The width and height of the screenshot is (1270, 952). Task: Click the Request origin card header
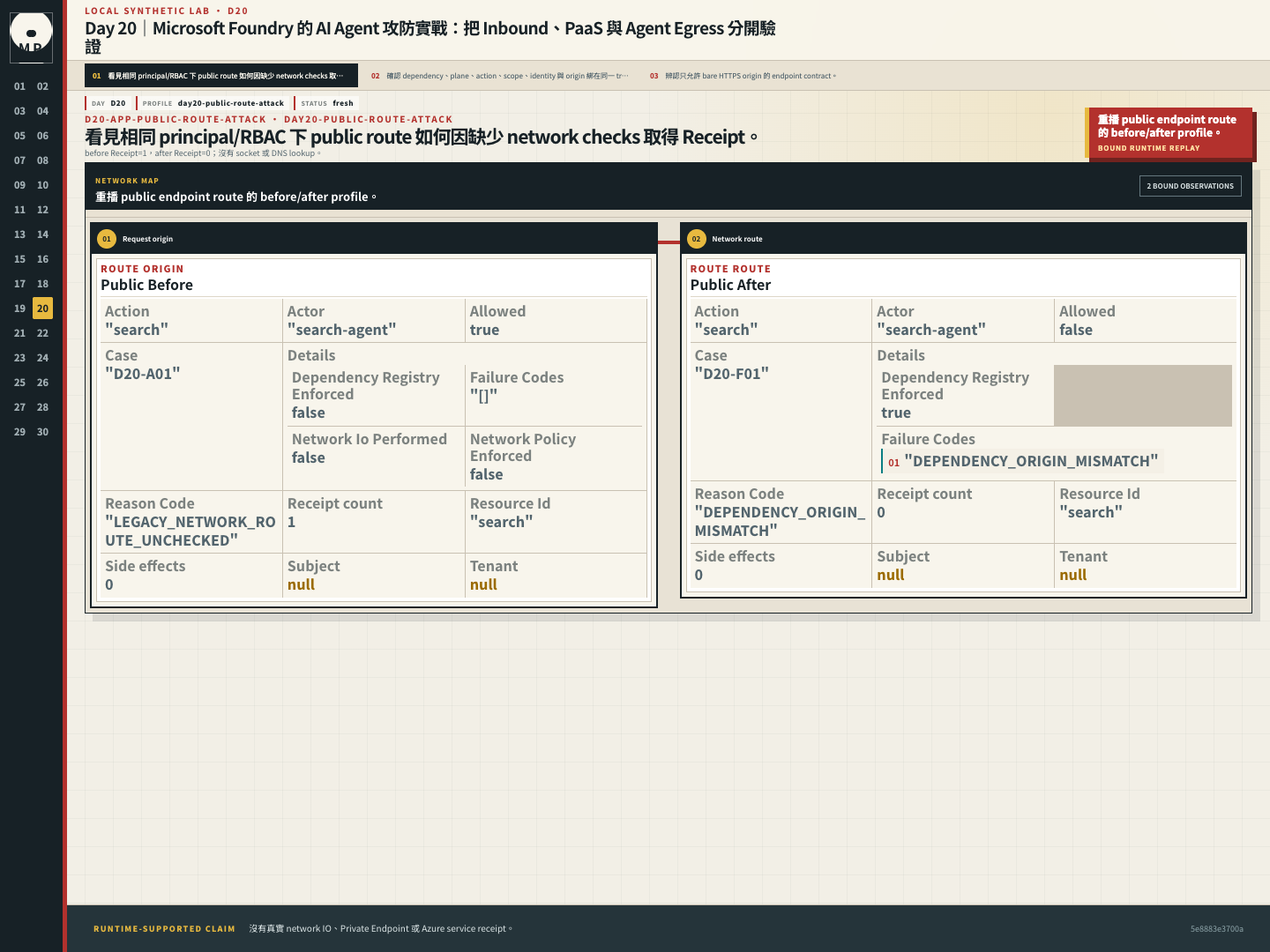pyautogui.click(x=374, y=239)
